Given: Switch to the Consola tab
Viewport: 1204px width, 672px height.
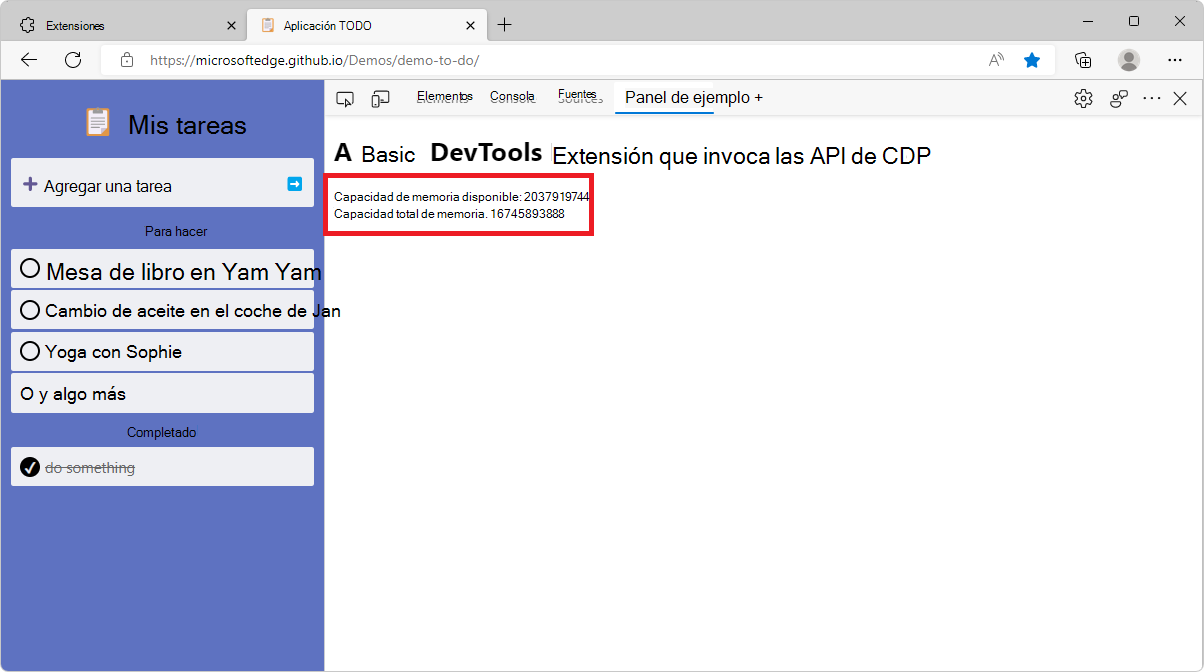Looking at the screenshot, I should click(511, 96).
